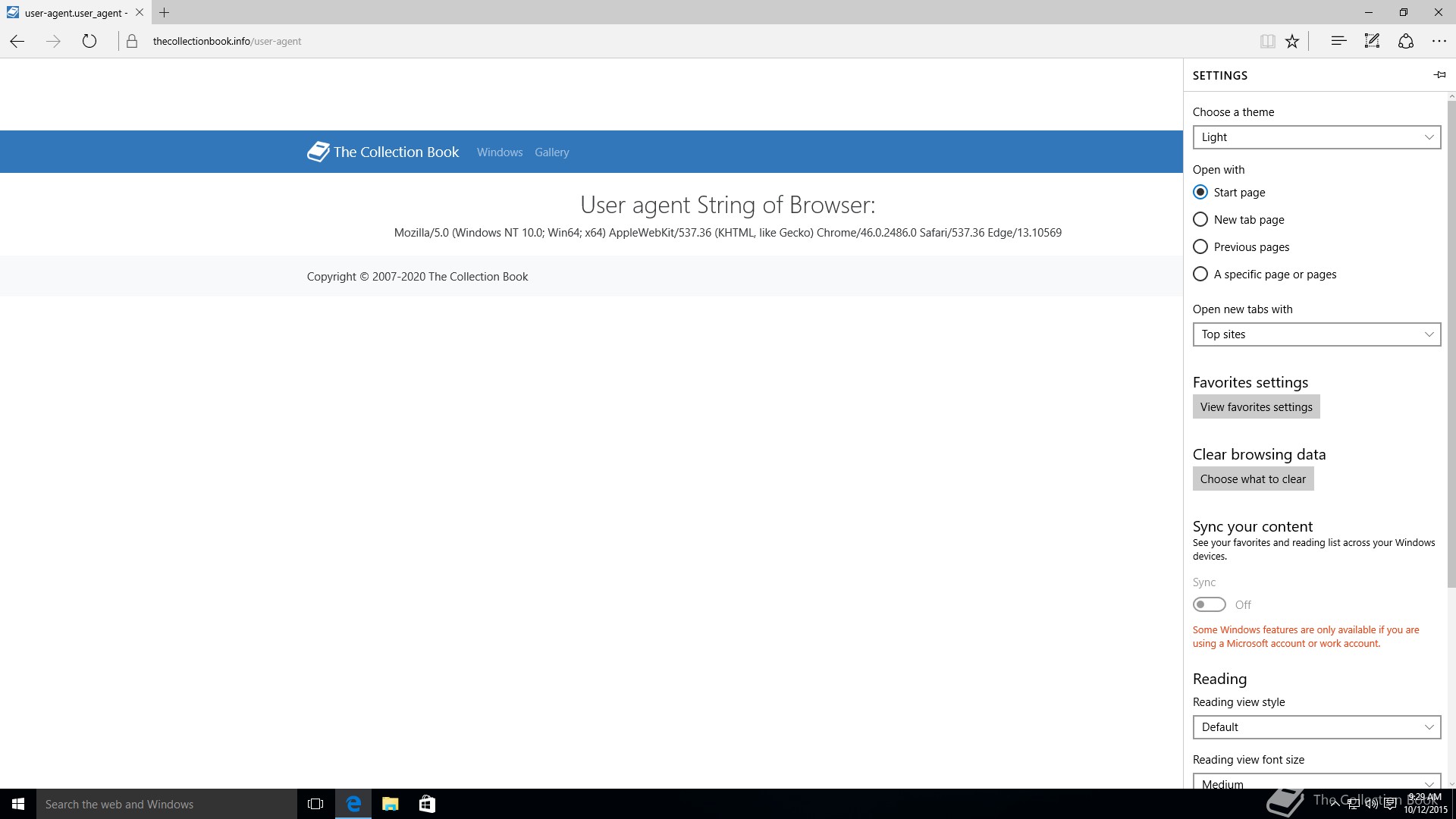Click Make a Web Note icon
1456x819 pixels.
tap(1372, 41)
